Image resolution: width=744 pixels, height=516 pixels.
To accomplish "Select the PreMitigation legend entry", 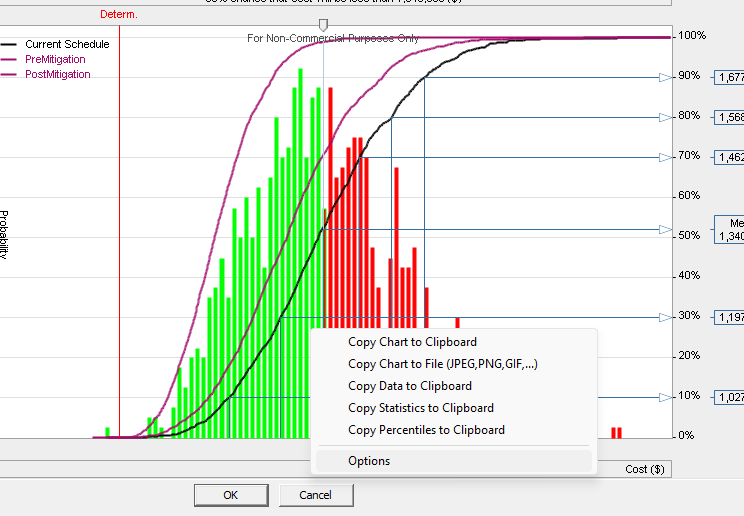I will click(x=55, y=60).
